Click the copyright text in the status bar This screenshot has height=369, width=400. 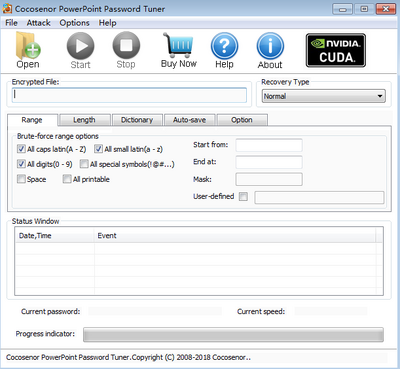click(x=128, y=357)
